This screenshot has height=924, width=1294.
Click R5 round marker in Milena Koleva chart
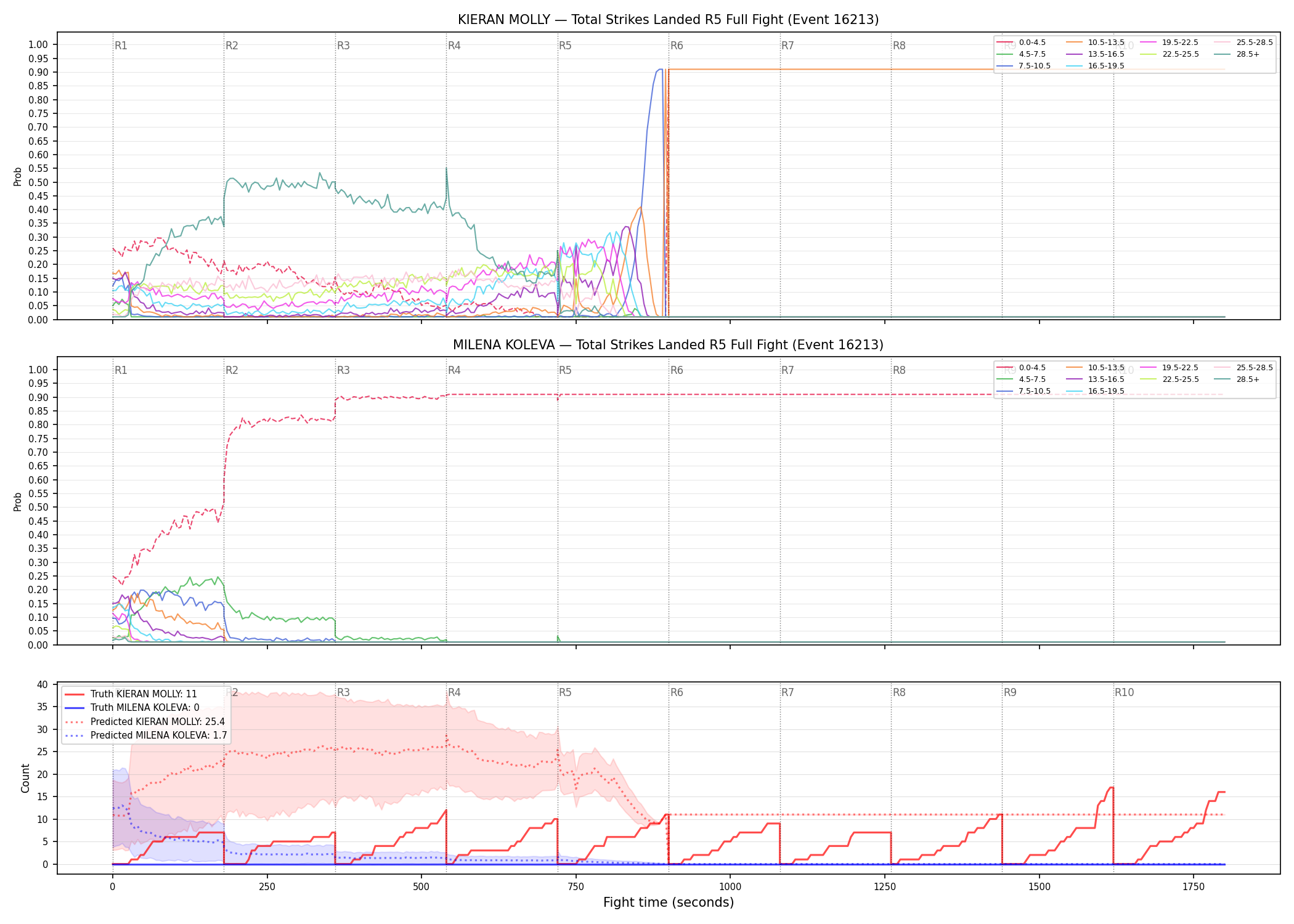(565, 370)
